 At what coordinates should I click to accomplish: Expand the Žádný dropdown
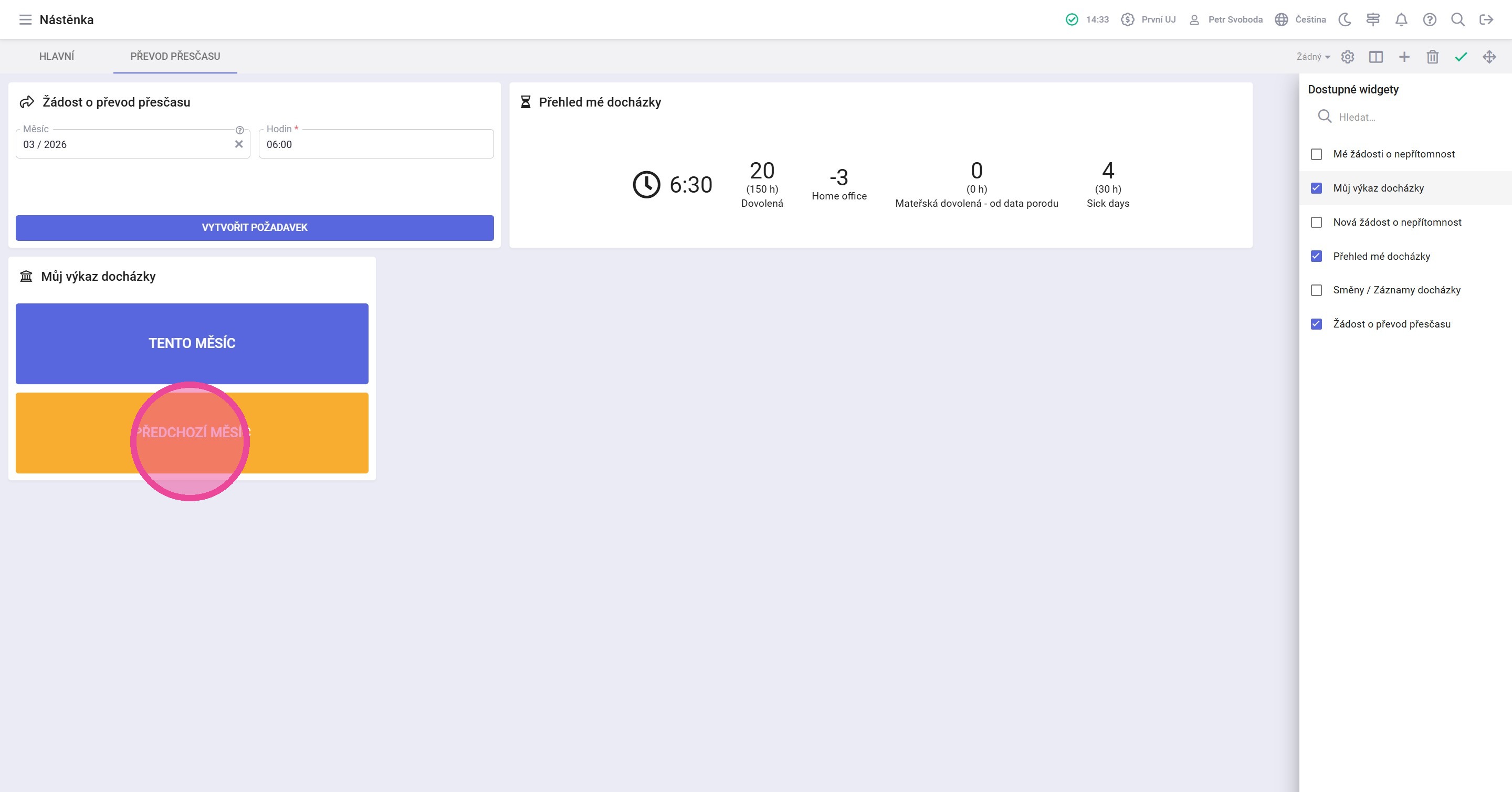(x=1313, y=57)
